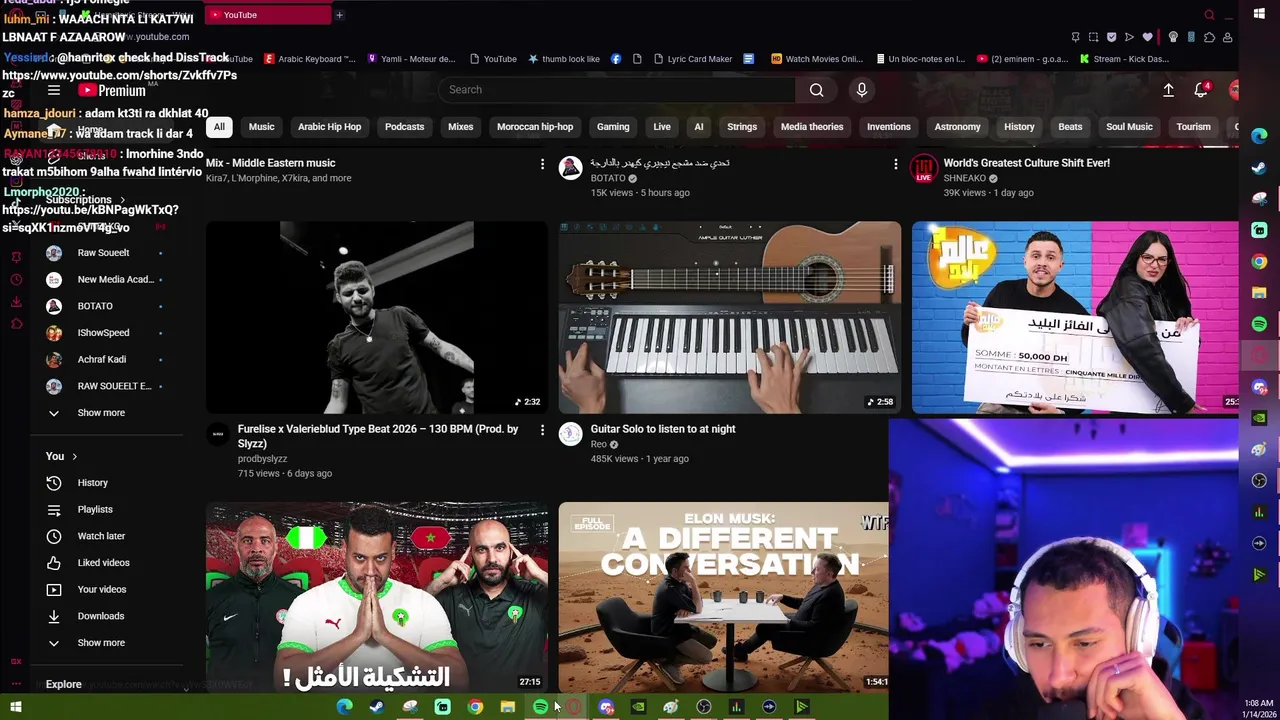The height and width of the screenshot is (720, 1280).
Task: Select the Astronomy filter chip
Action: [957, 127]
